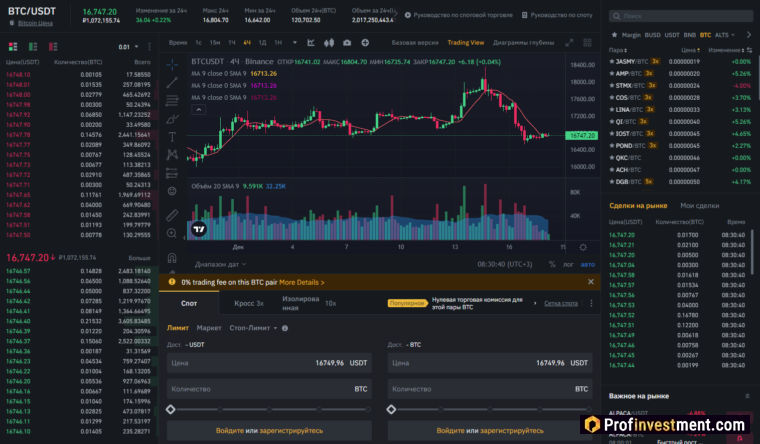Select the 15m time interval
Screen dimensions: 760x444
click(215, 43)
